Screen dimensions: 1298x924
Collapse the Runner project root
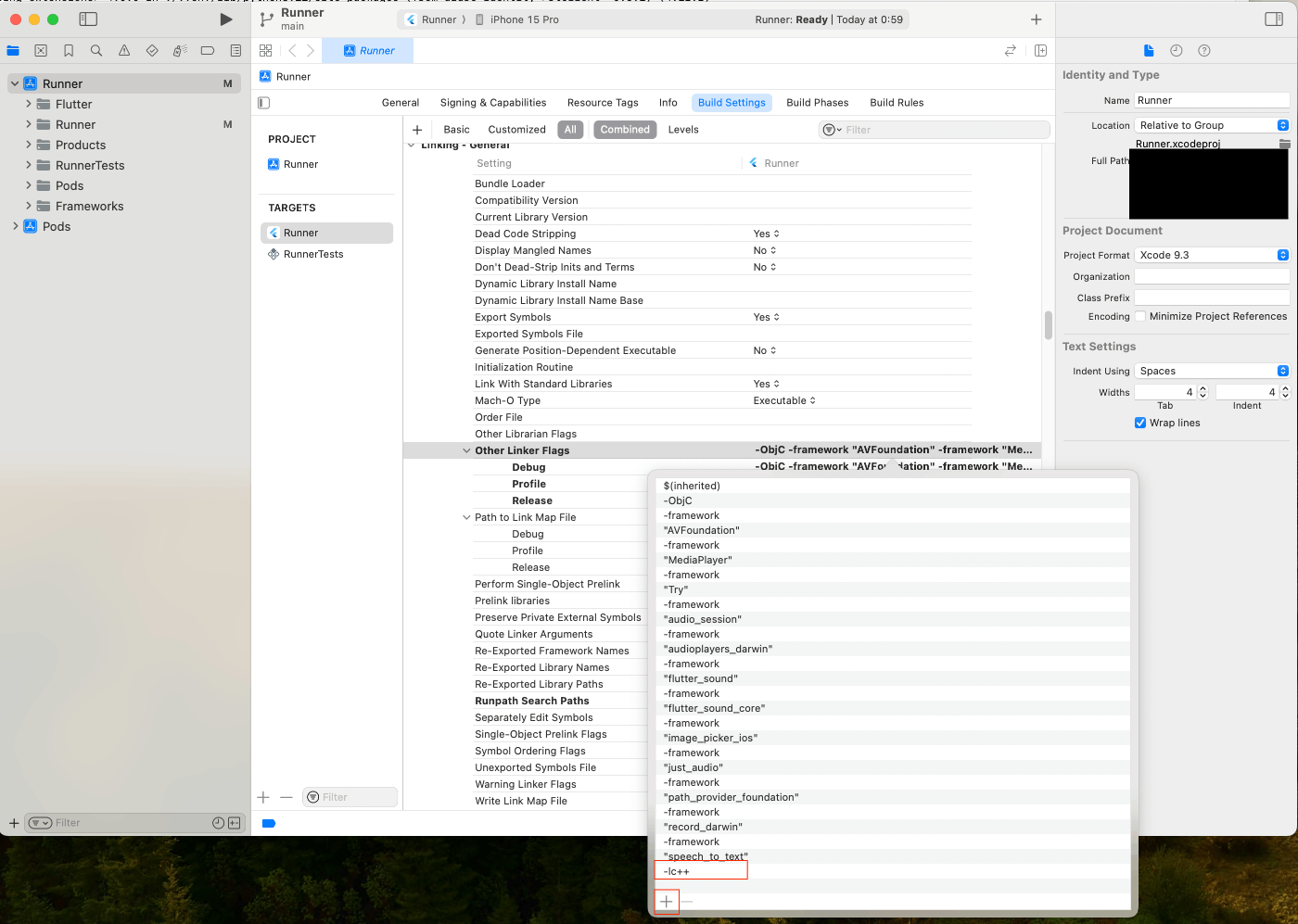click(x=15, y=83)
